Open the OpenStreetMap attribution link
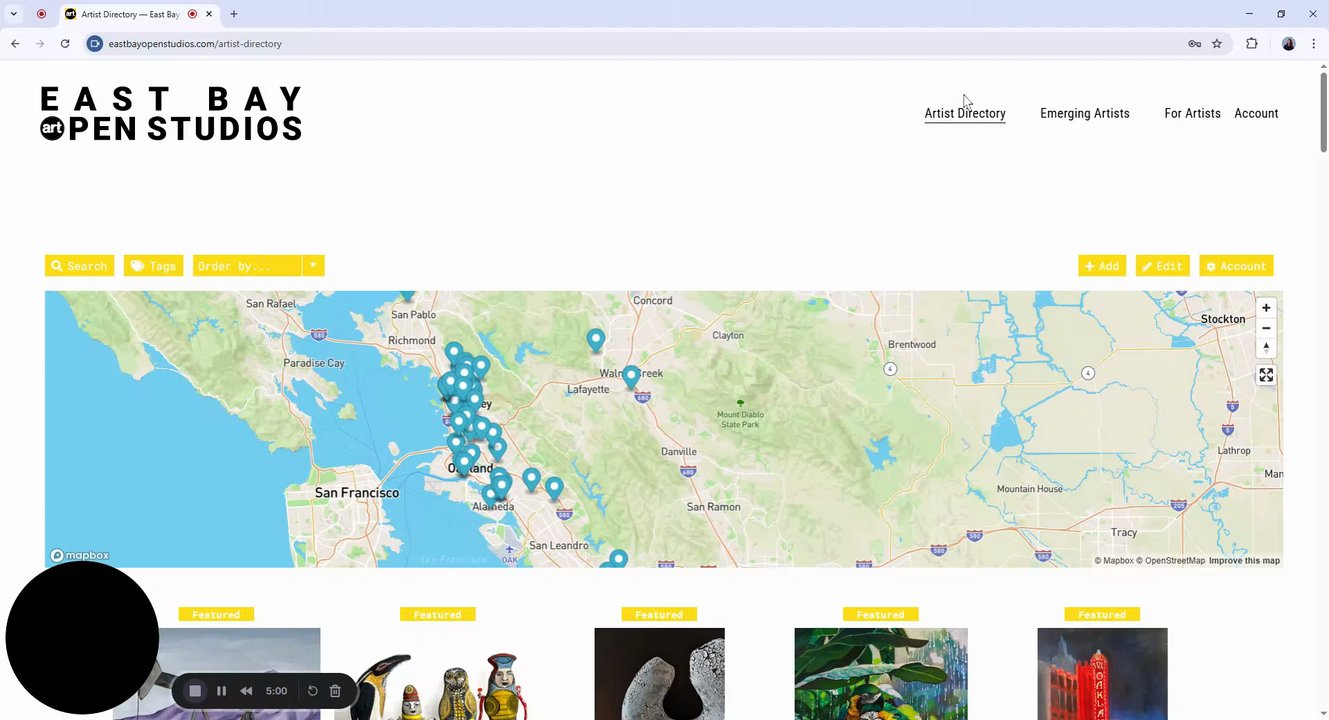Viewport: 1329px width, 720px height. point(1170,561)
